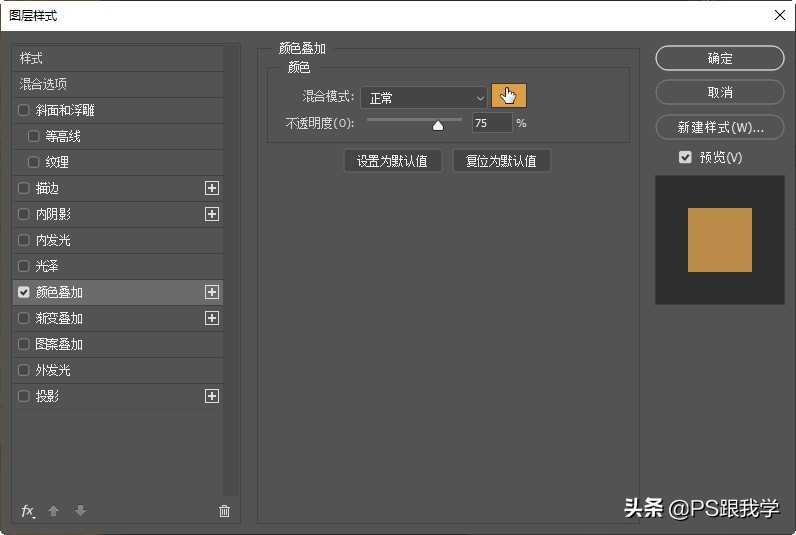This screenshot has height=535, width=796.
Task: Select the 描边 effect label row
Action: pos(117,188)
